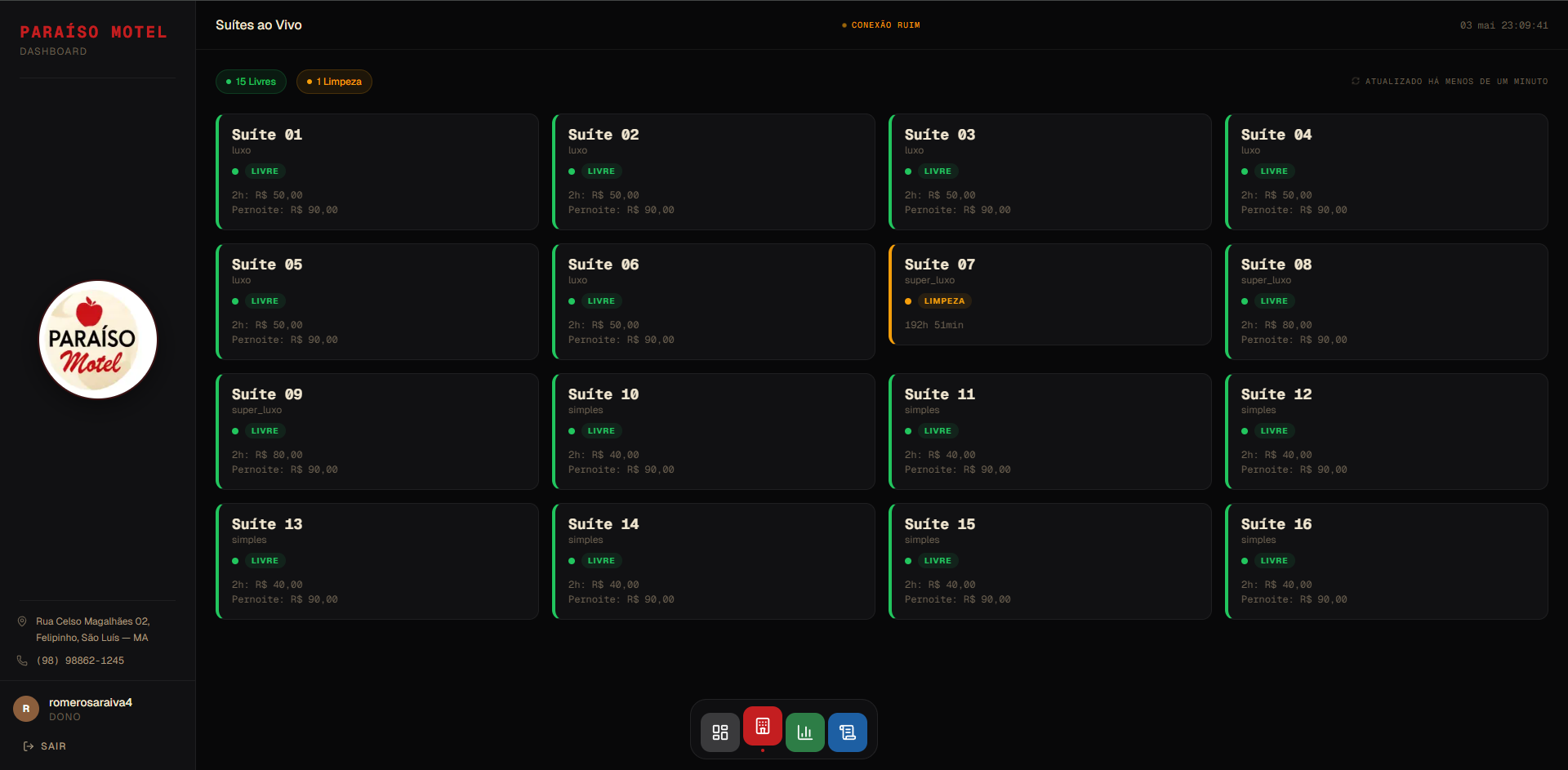Select the red suites building icon in dock
This screenshot has width=1568, height=770.
pos(762,726)
